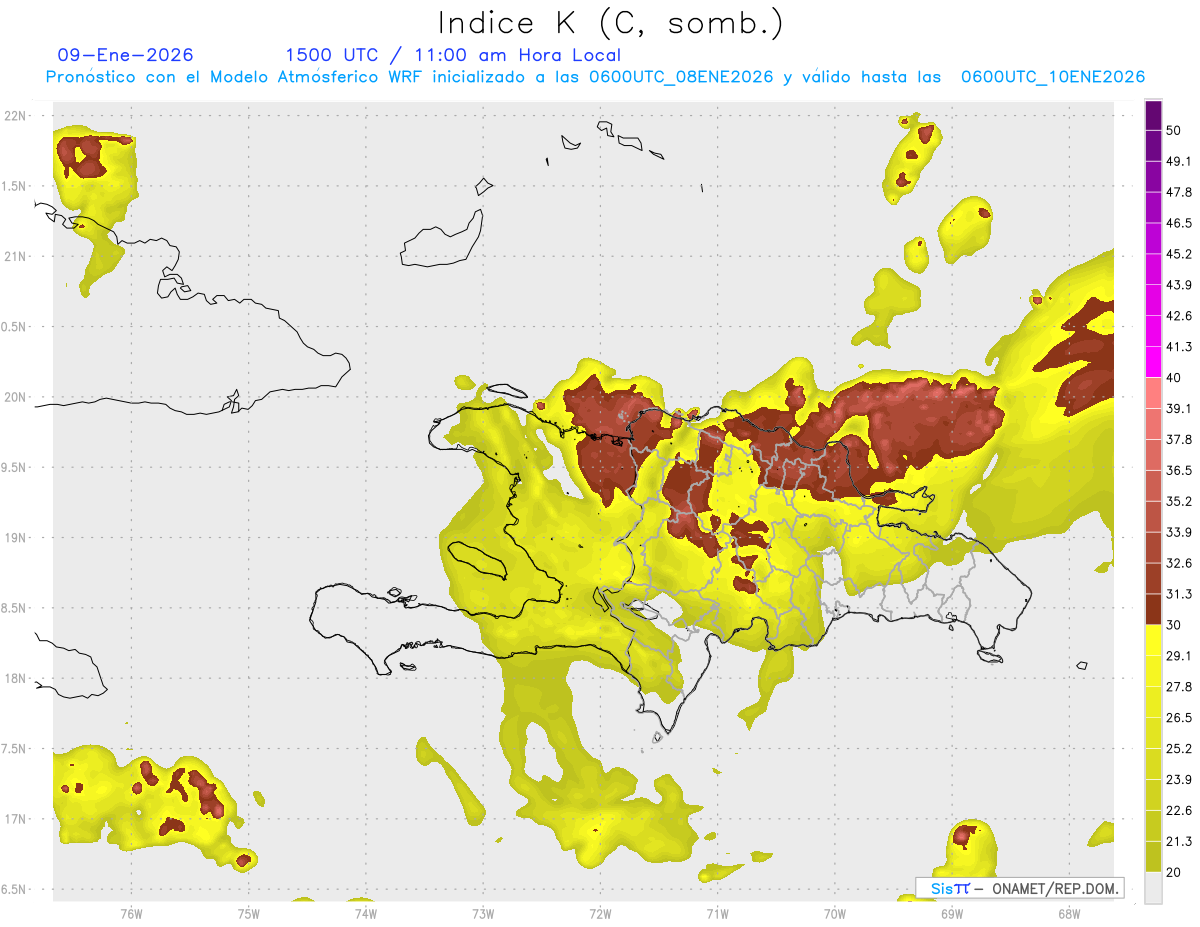Click the legend value 43.9
This screenshot has height=927, width=1200.
tap(1179, 285)
